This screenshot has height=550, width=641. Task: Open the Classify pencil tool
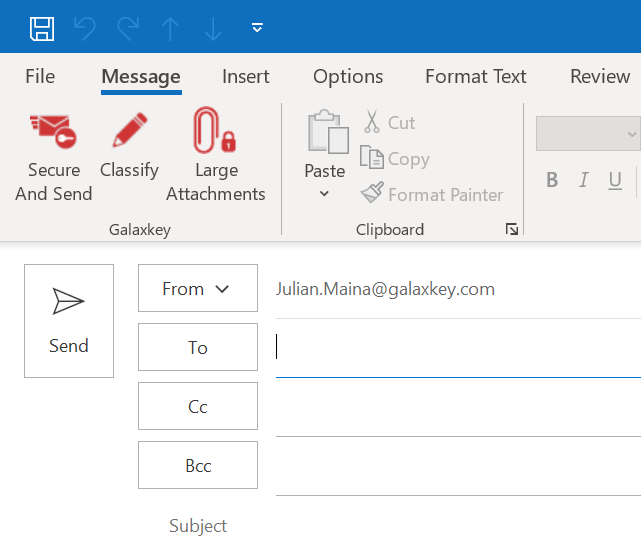pyautogui.click(x=129, y=131)
